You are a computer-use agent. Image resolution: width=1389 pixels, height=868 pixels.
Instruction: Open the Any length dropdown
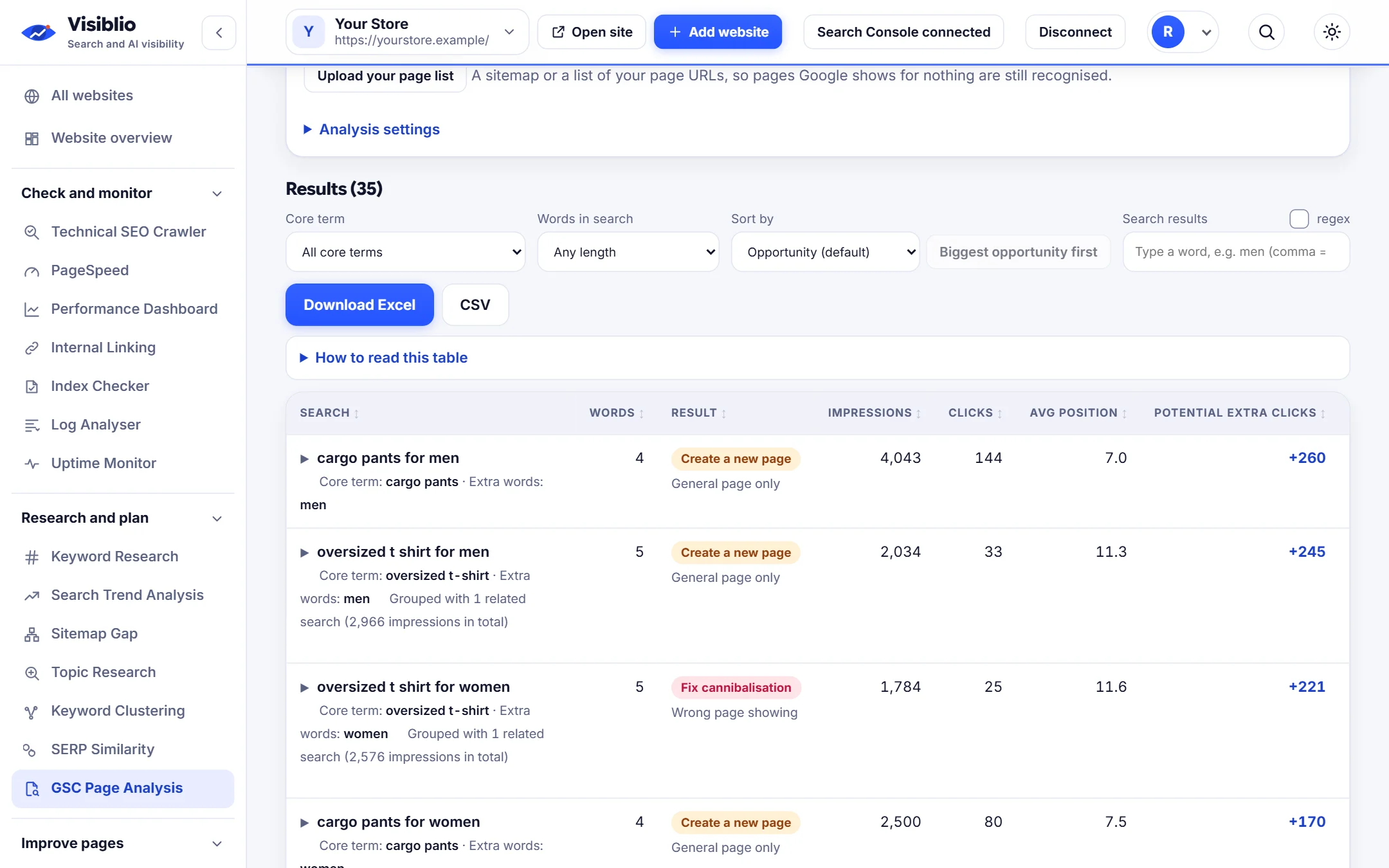pyautogui.click(x=628, y=252)
